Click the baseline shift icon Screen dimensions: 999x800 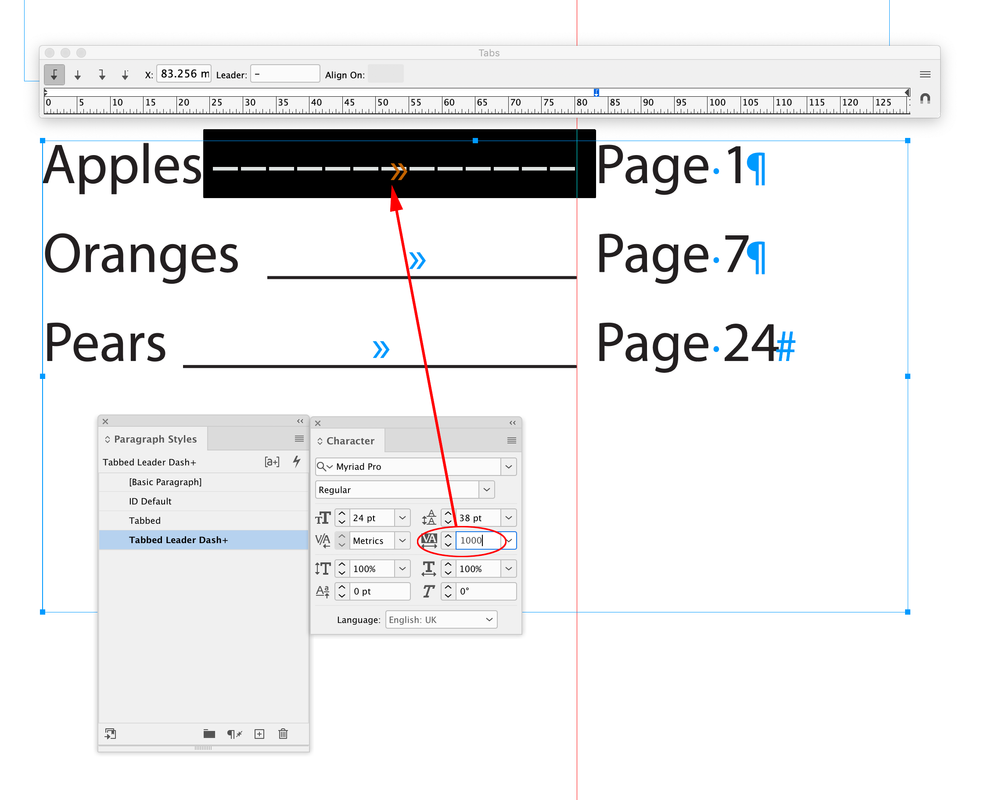tap(323, 592)
